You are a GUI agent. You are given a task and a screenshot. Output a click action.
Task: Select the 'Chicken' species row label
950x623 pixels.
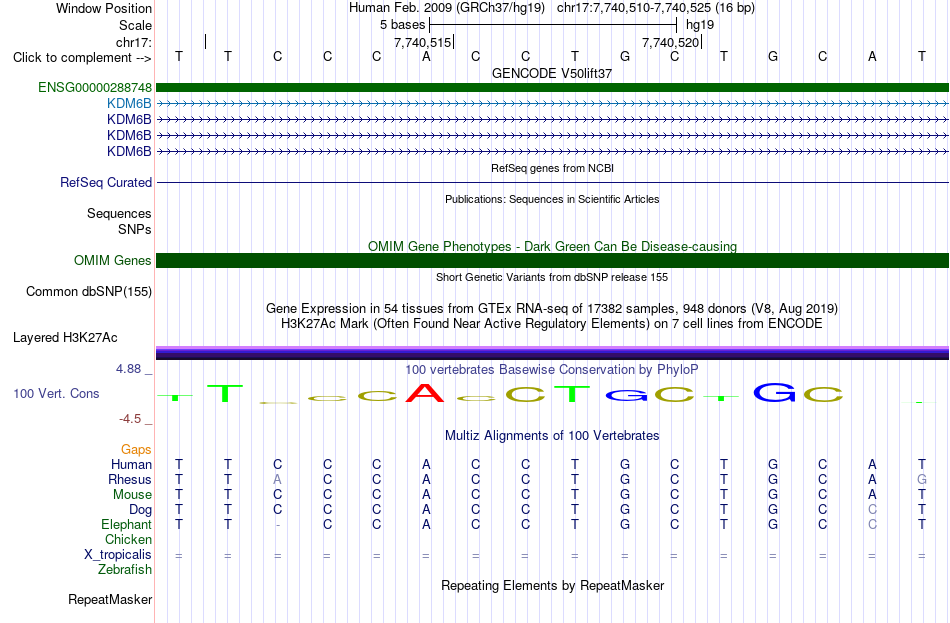[128, 539]
